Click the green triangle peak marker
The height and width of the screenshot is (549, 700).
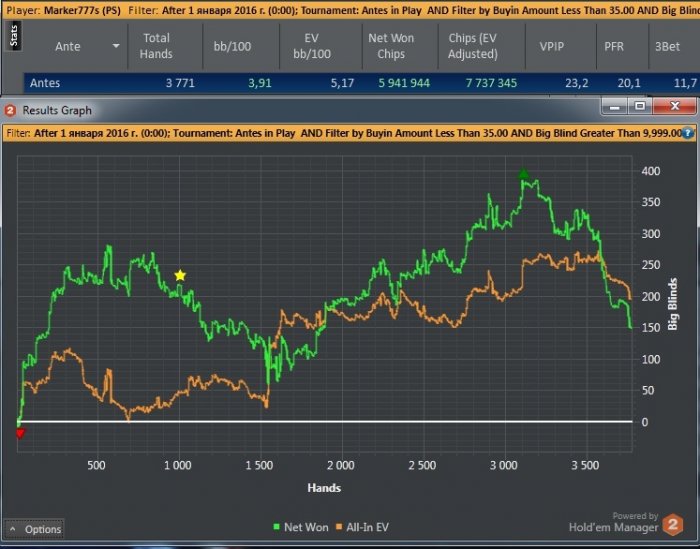524,174
